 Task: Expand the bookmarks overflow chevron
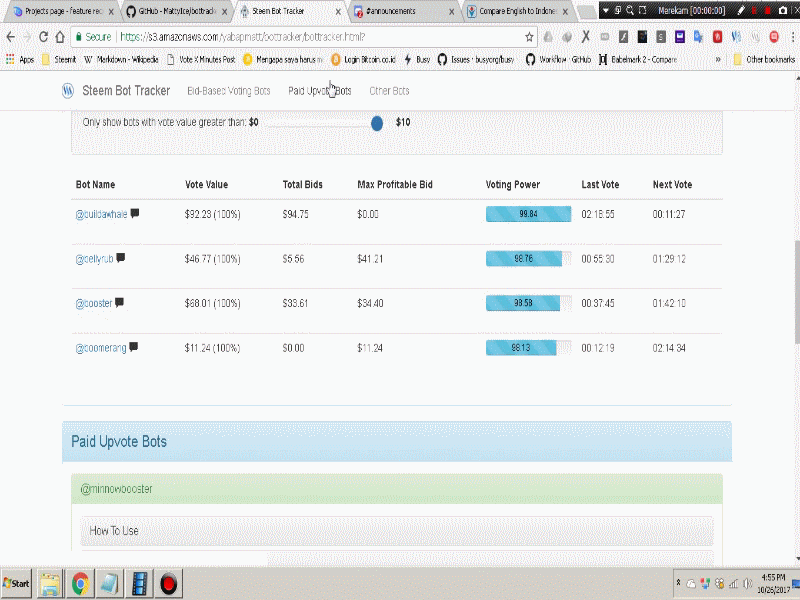click(x=718, y=60)
